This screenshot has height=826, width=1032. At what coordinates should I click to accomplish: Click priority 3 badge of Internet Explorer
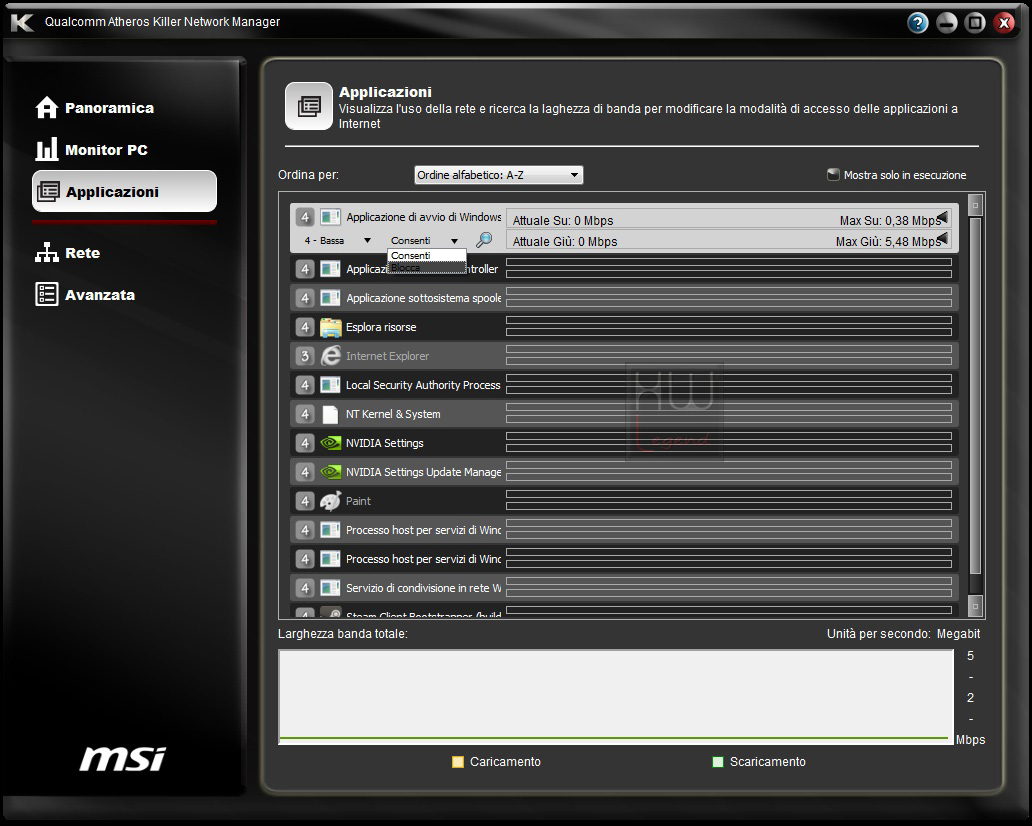point(305,356)
